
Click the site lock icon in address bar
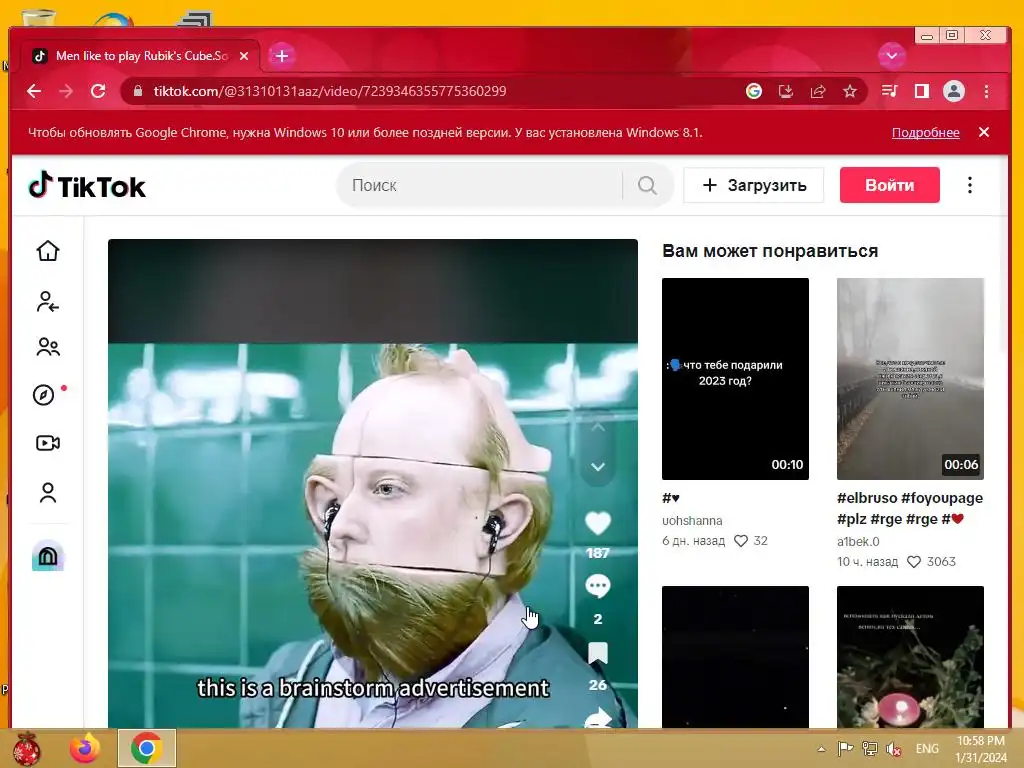[138, 91]
